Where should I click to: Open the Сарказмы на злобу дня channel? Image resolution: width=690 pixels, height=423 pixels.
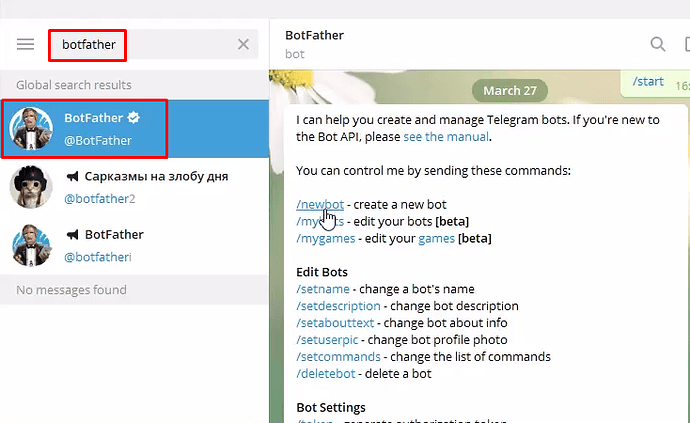pyautogui.click(x=135, y=187)
